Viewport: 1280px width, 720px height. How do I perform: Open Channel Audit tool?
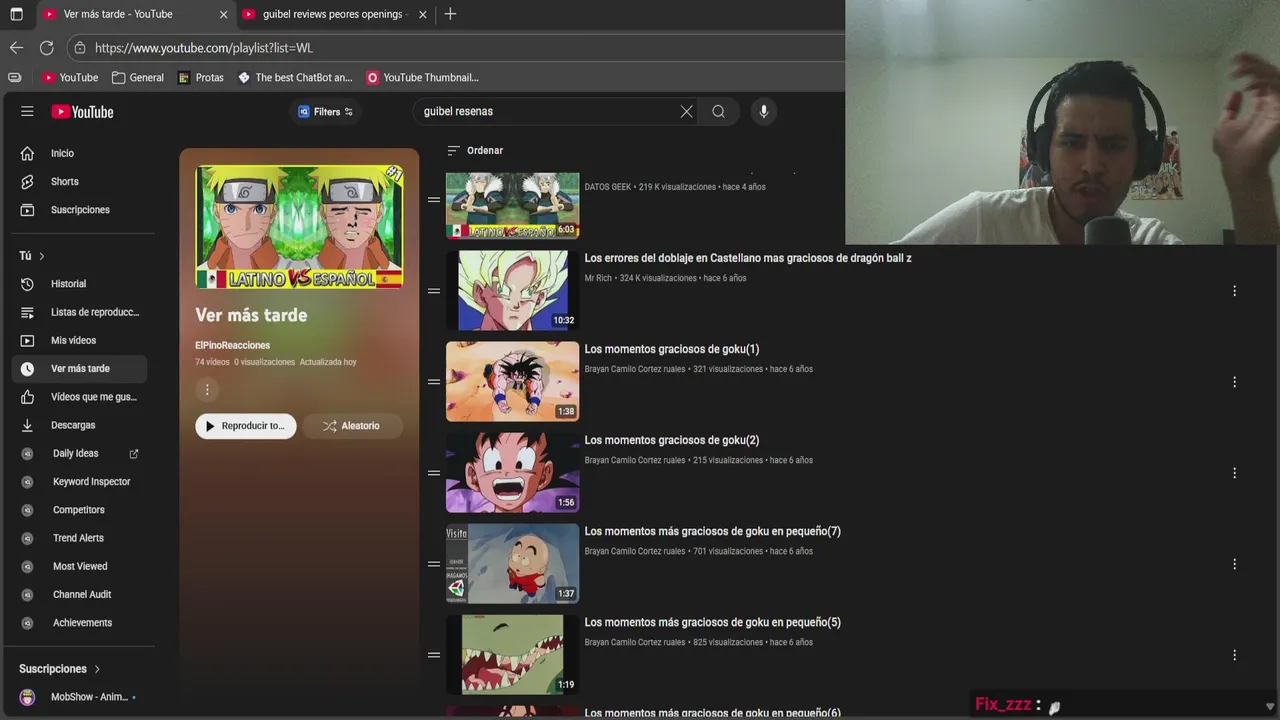click(x=80, y=594)
